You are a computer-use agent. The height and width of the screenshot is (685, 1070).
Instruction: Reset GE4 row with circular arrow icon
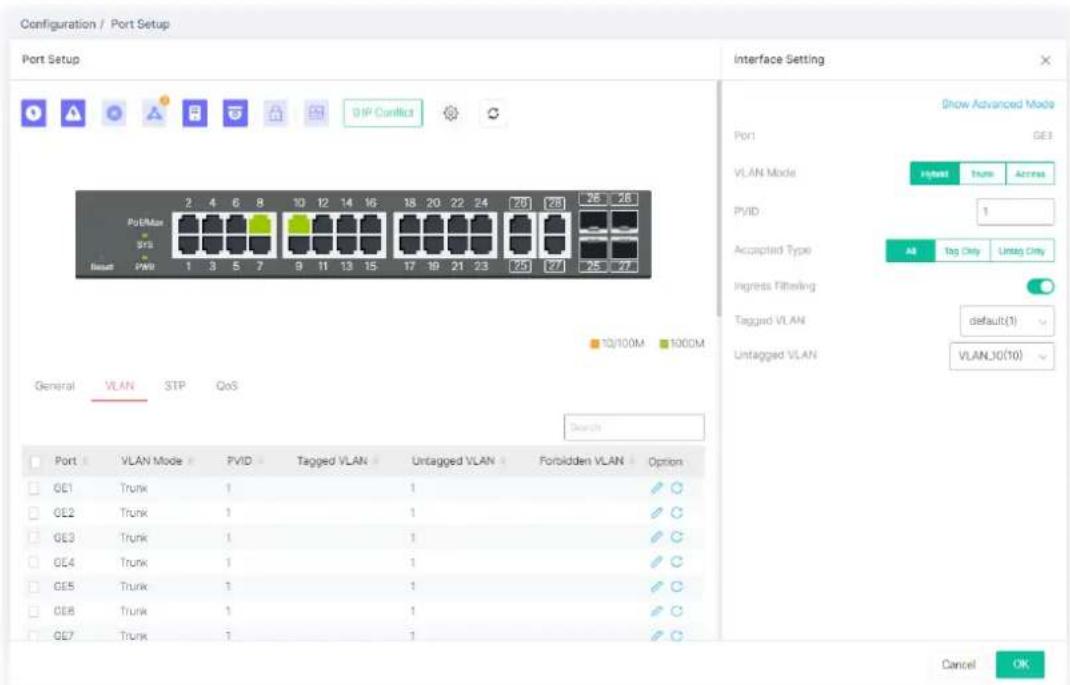point(677,562)
